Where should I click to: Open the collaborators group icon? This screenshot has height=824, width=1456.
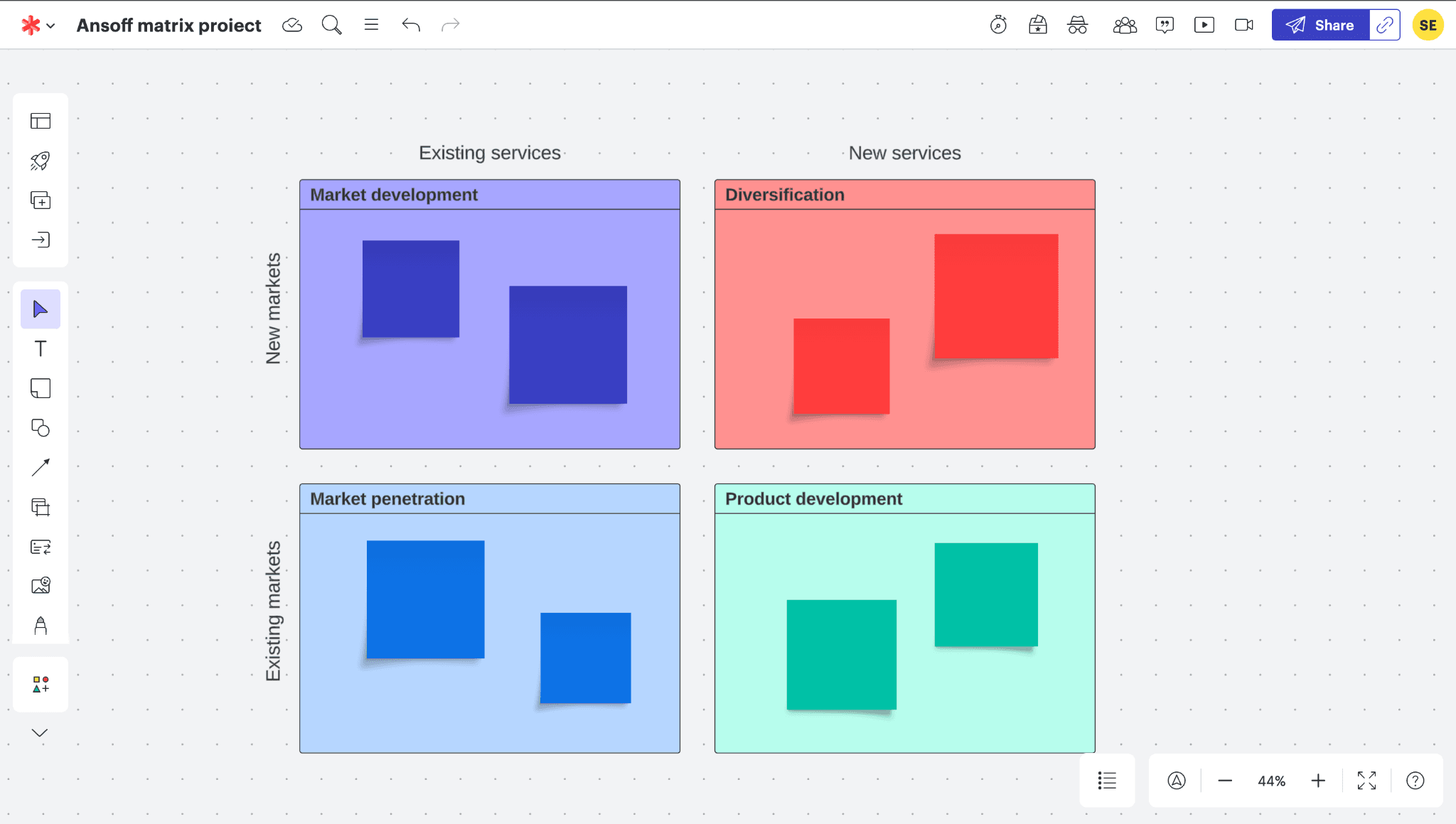click(x=1125, y=26)
